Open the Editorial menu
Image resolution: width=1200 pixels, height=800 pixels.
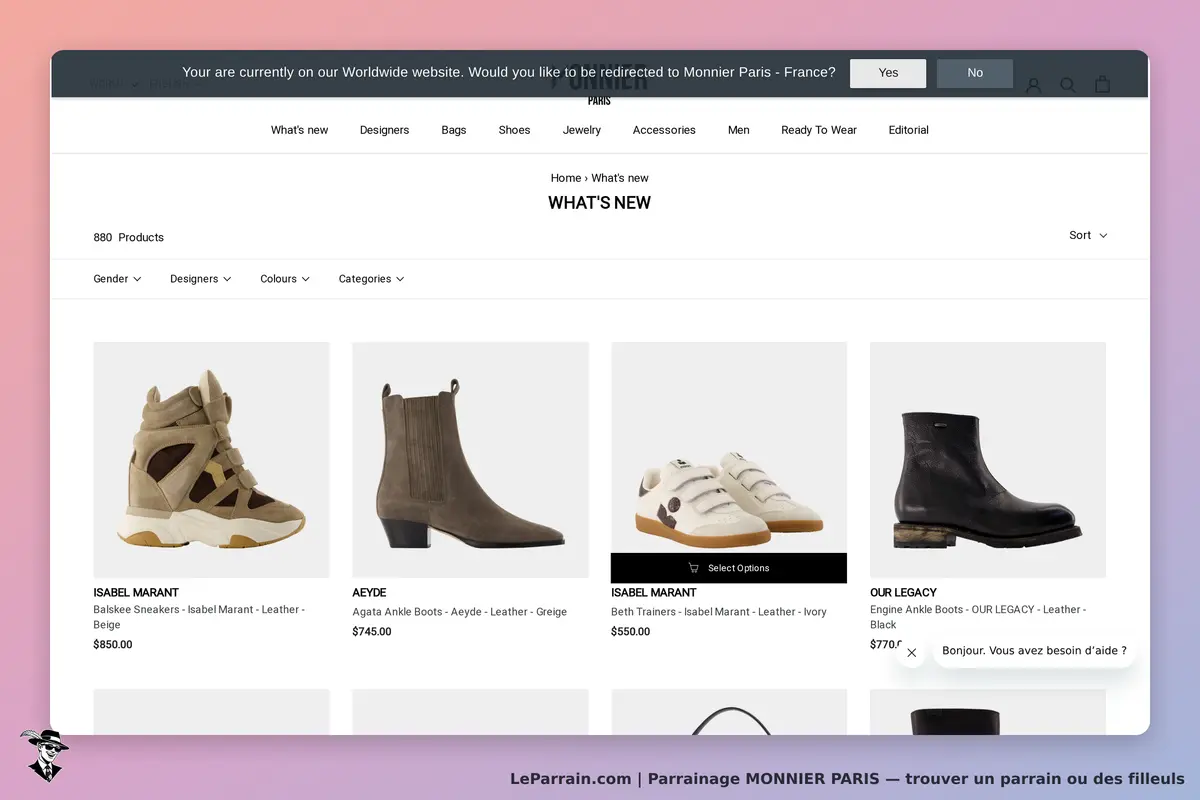coord(909,130)
